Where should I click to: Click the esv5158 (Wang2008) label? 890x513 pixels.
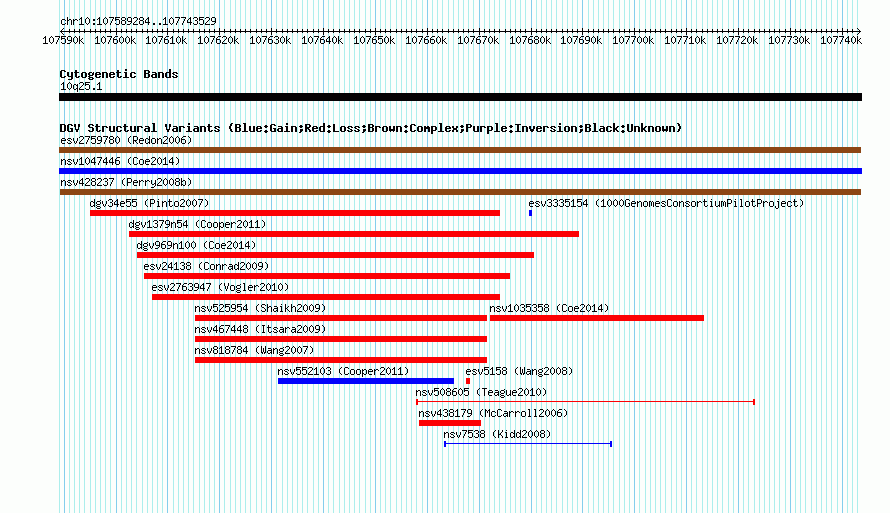519,371
